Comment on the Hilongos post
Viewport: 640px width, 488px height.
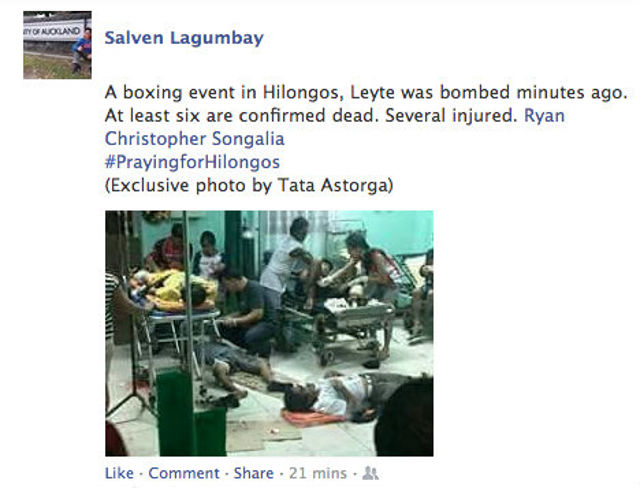[184, 473]
